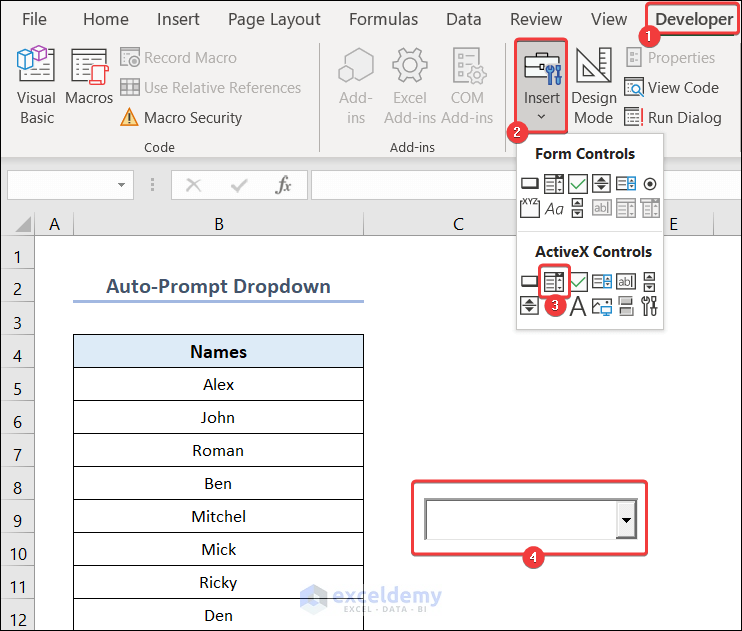Click Record Macro in the Code group

[x=178, y=58]
